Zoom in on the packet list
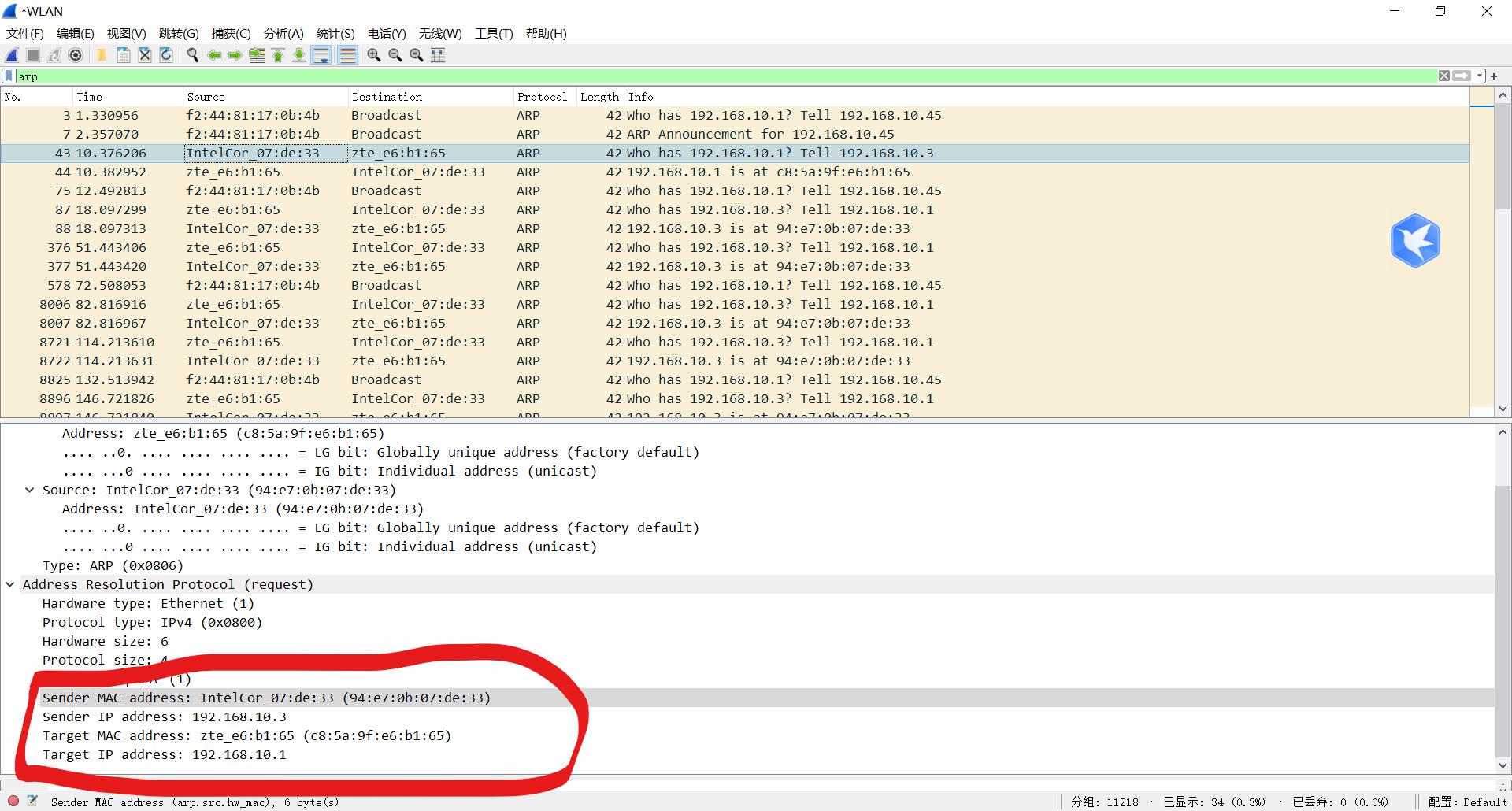This screenshot has width=1512, height=811. [373, 55]
